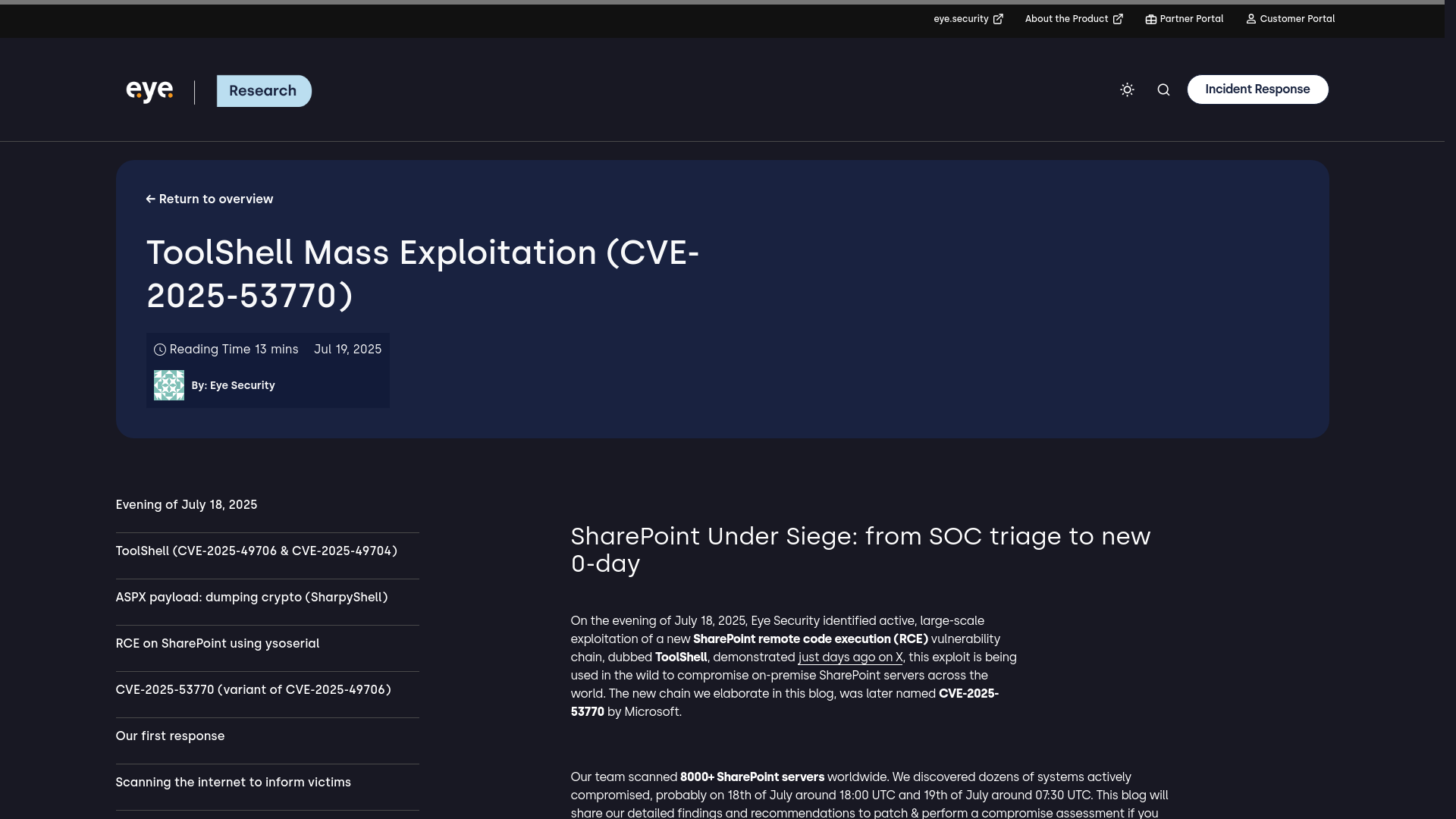Jump to Scanning the internet to inform victims
The image size is (1456, 819).
click(234, 783)
